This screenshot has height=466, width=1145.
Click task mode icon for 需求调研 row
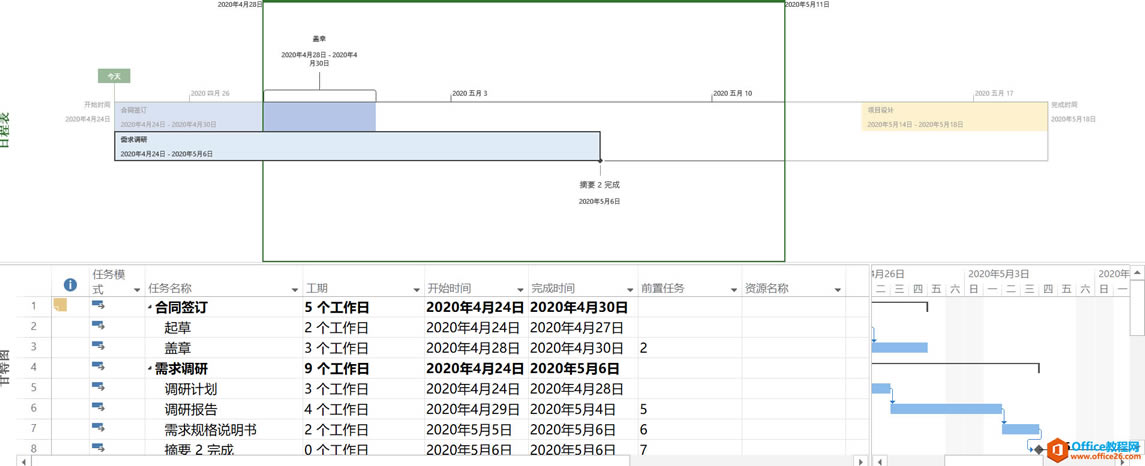point(98,367)
